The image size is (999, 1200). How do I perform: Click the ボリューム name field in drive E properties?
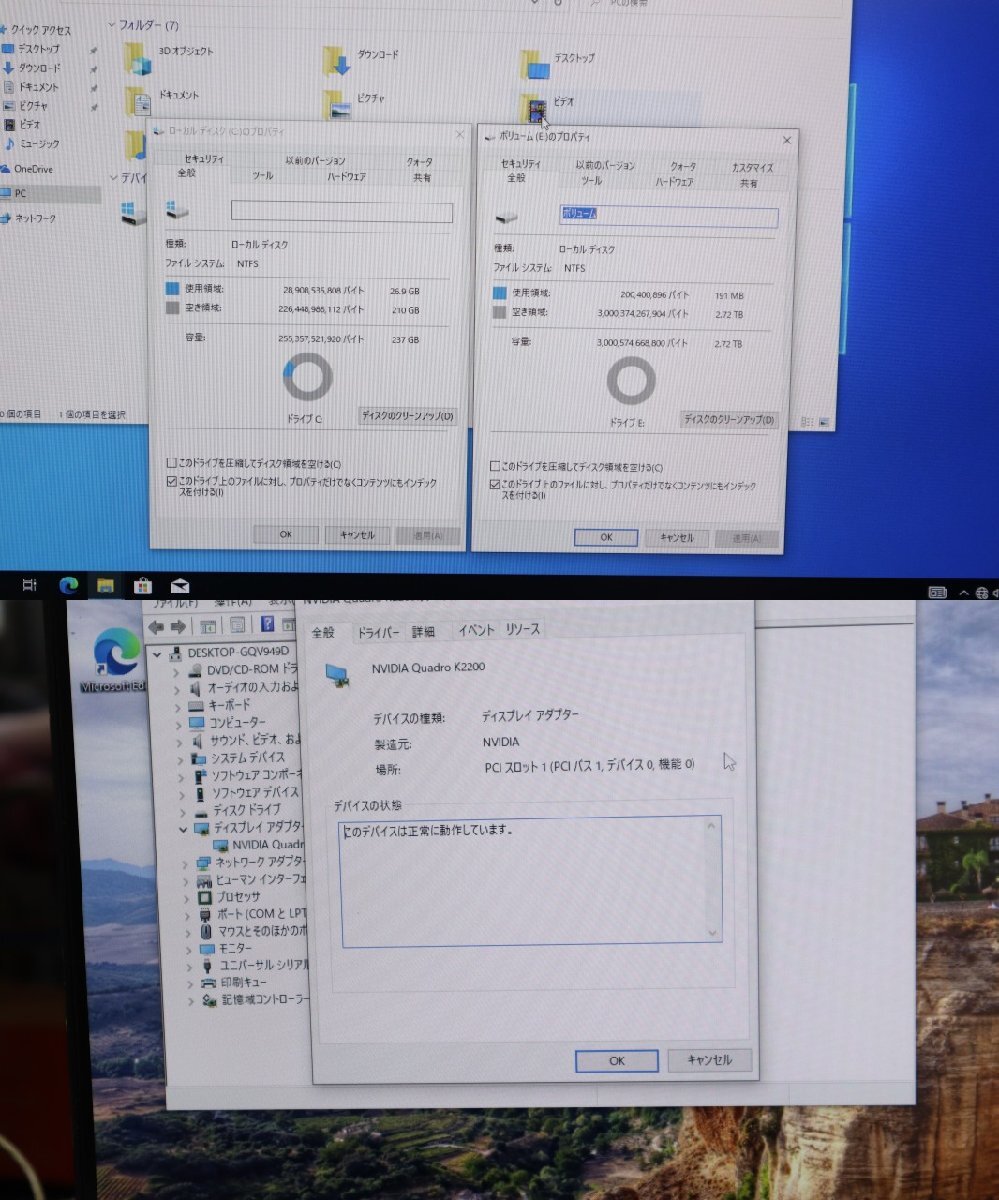pos(667,217)
